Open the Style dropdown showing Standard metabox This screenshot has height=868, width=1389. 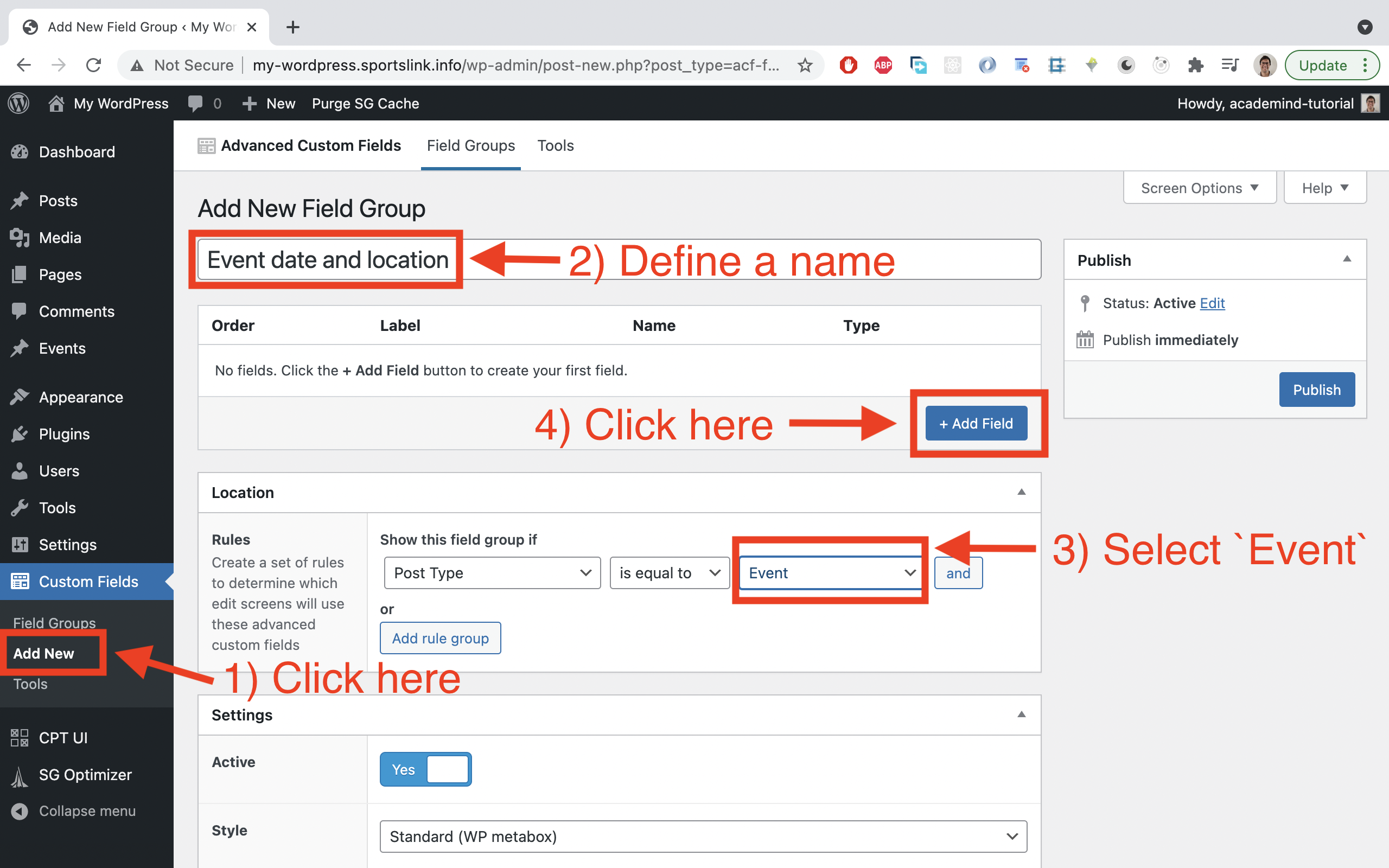(704, 837)
